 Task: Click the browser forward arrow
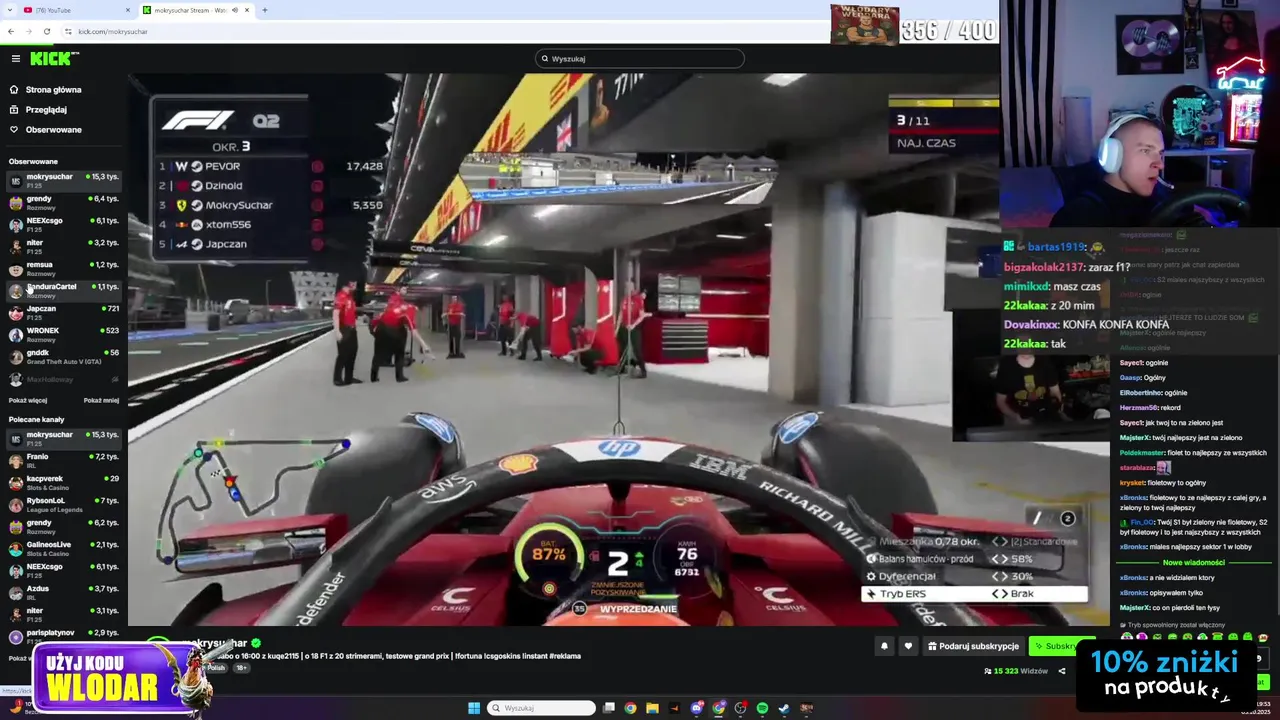coord(28,31)
